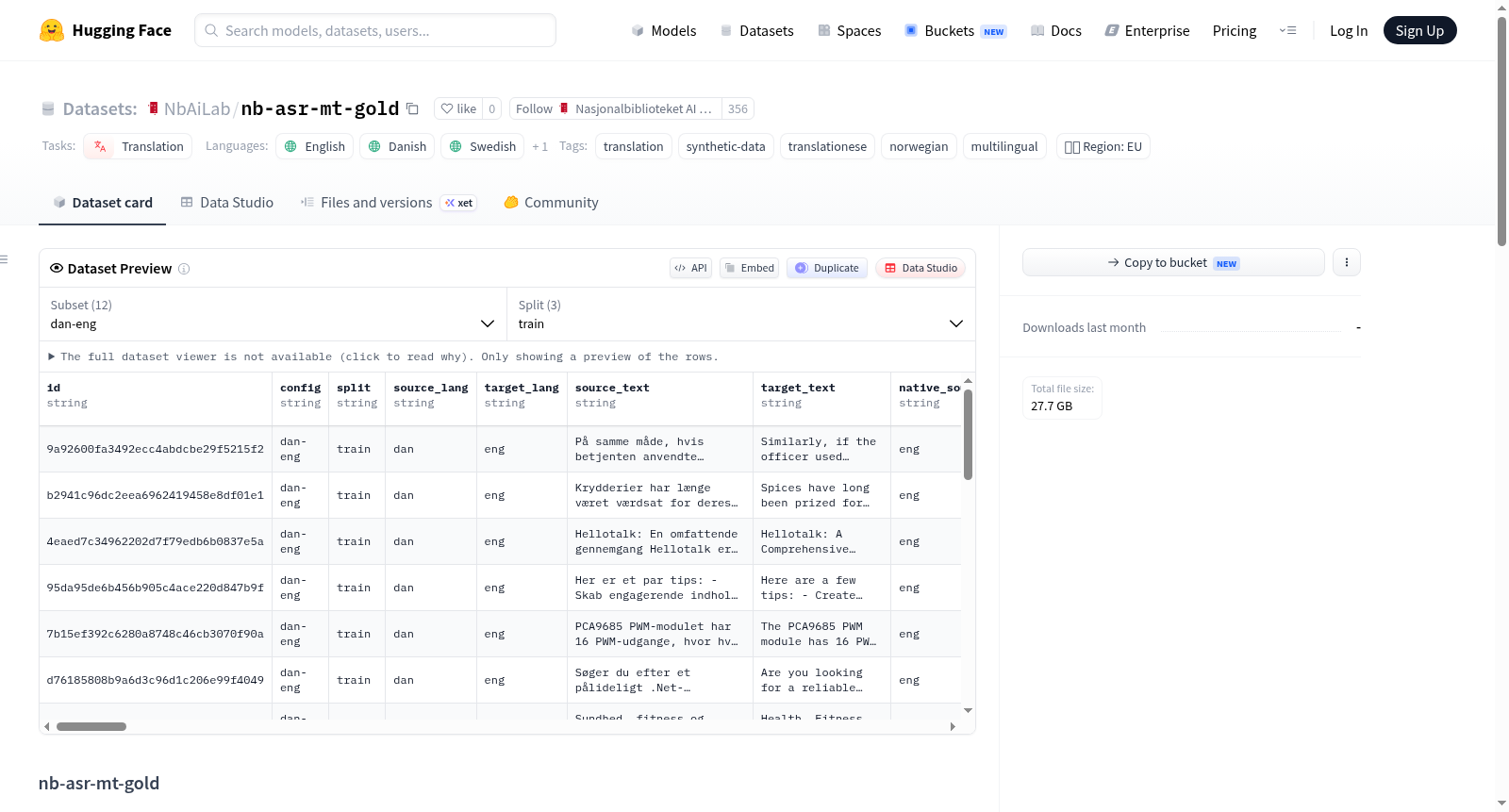
Task: Click the Embed viewer button
Action: tap(749, 268)
